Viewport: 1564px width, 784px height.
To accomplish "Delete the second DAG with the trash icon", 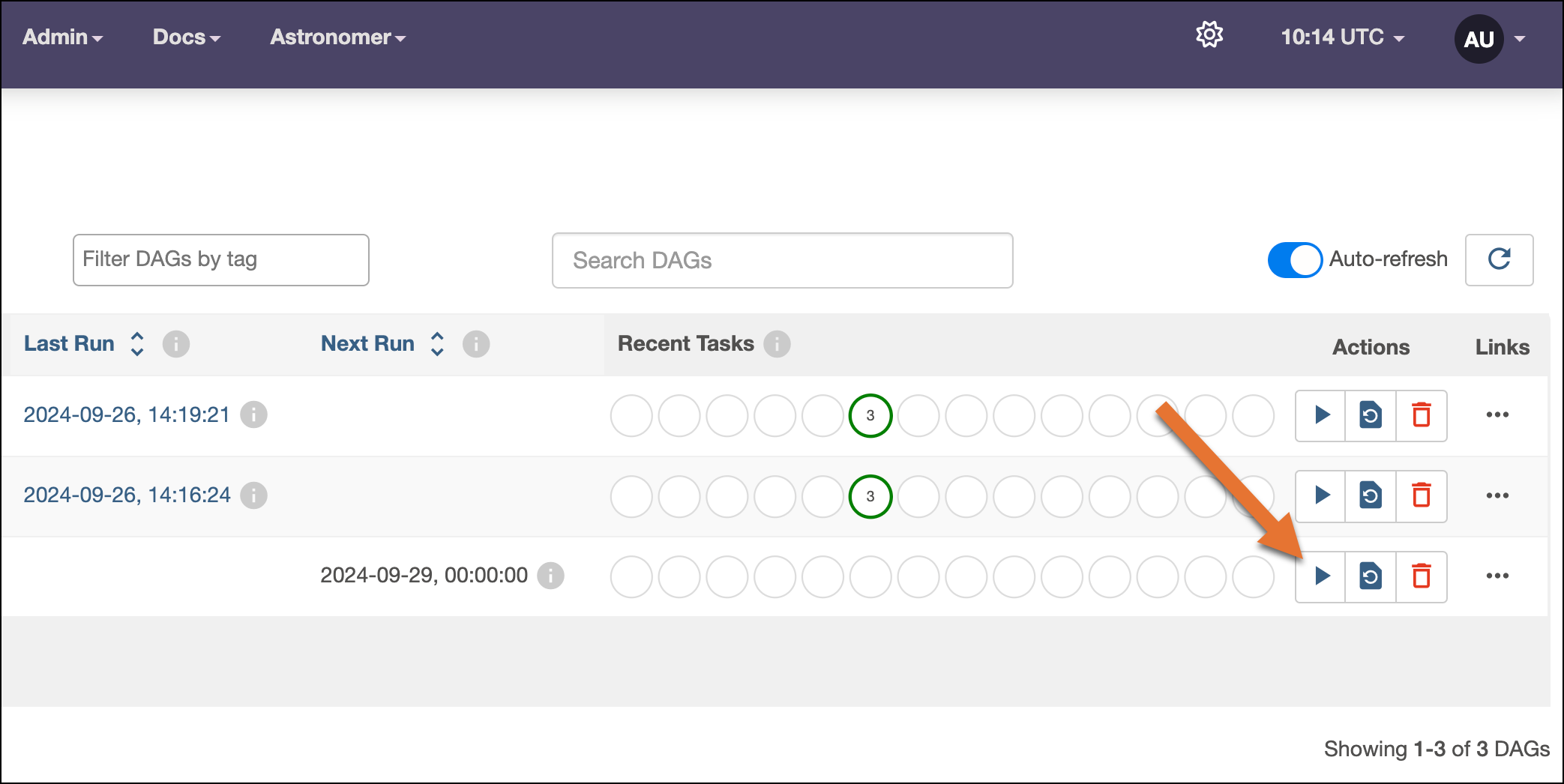I will pyautogui.click(x=1422, y=496).
